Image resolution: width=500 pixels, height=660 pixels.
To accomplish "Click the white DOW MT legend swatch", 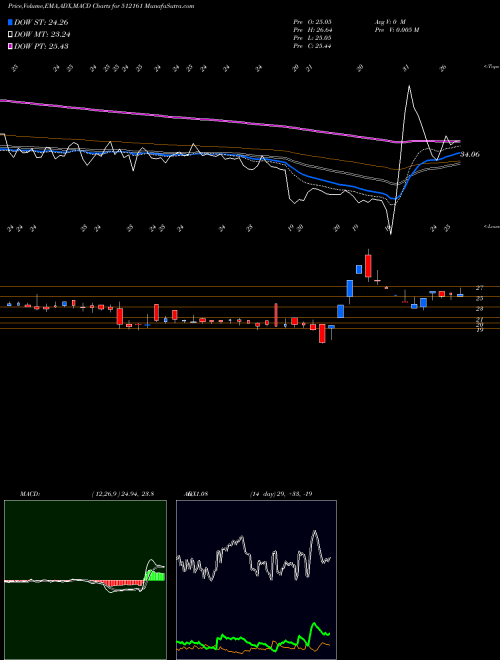I will pyautogui.click(x=10, y=35).
